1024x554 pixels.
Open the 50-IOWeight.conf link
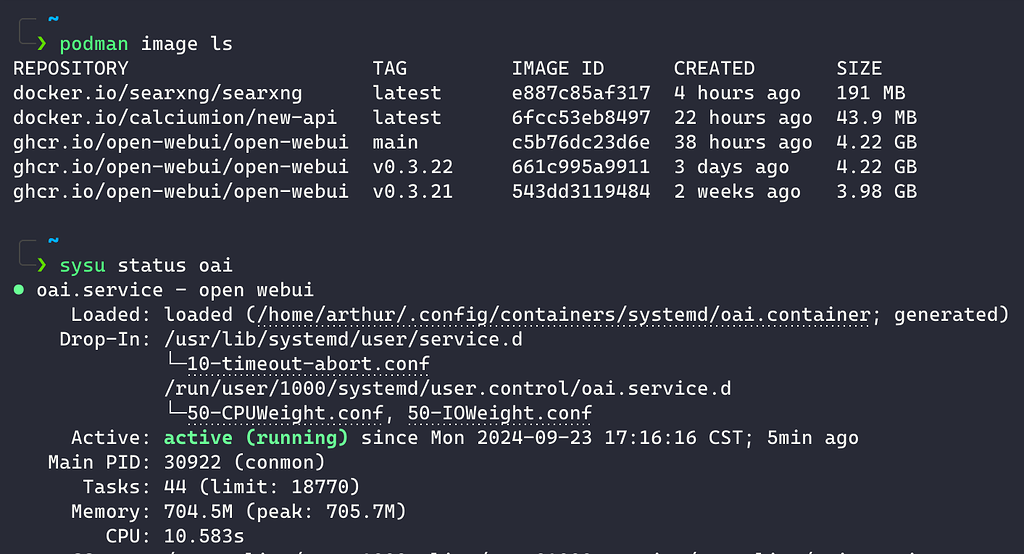coord(500,414)
